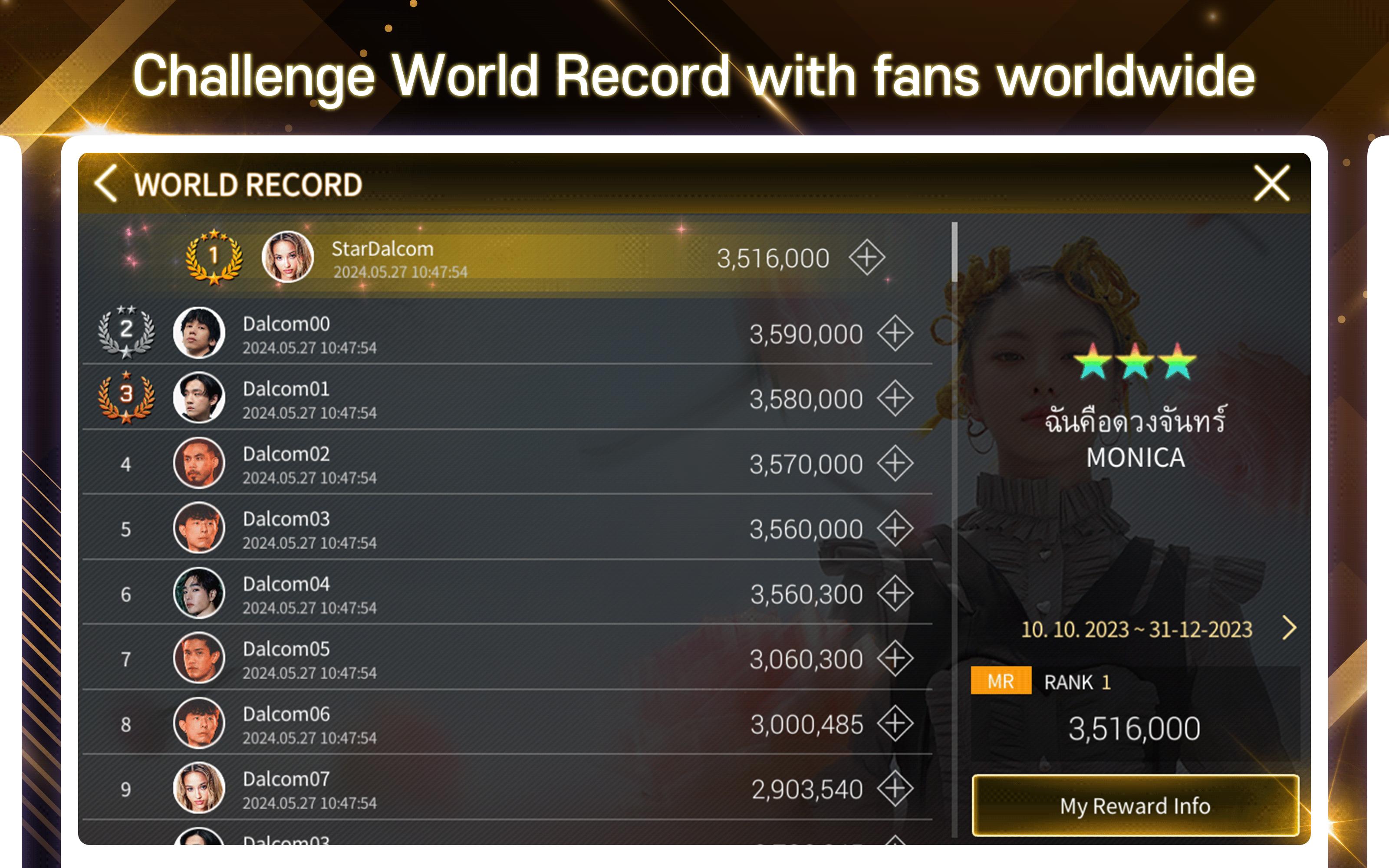Tap plus icon for Dalcom07's 2,903,540 score
Viewport: 1389px width, 868px height.
[x=895, y=788]
